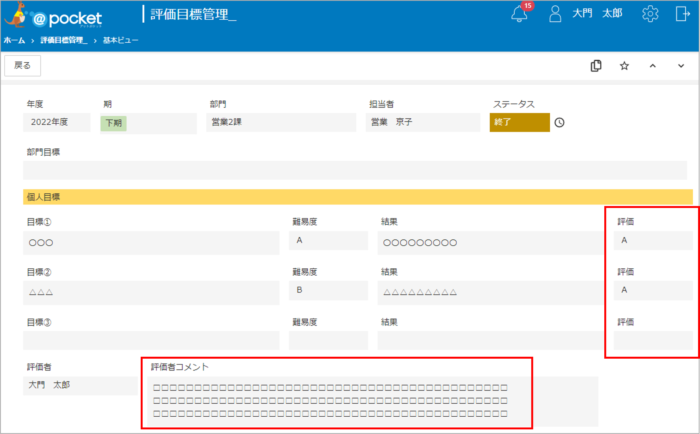
Task: Click the notification count badge 15
Action: click(x=528, y=6)
